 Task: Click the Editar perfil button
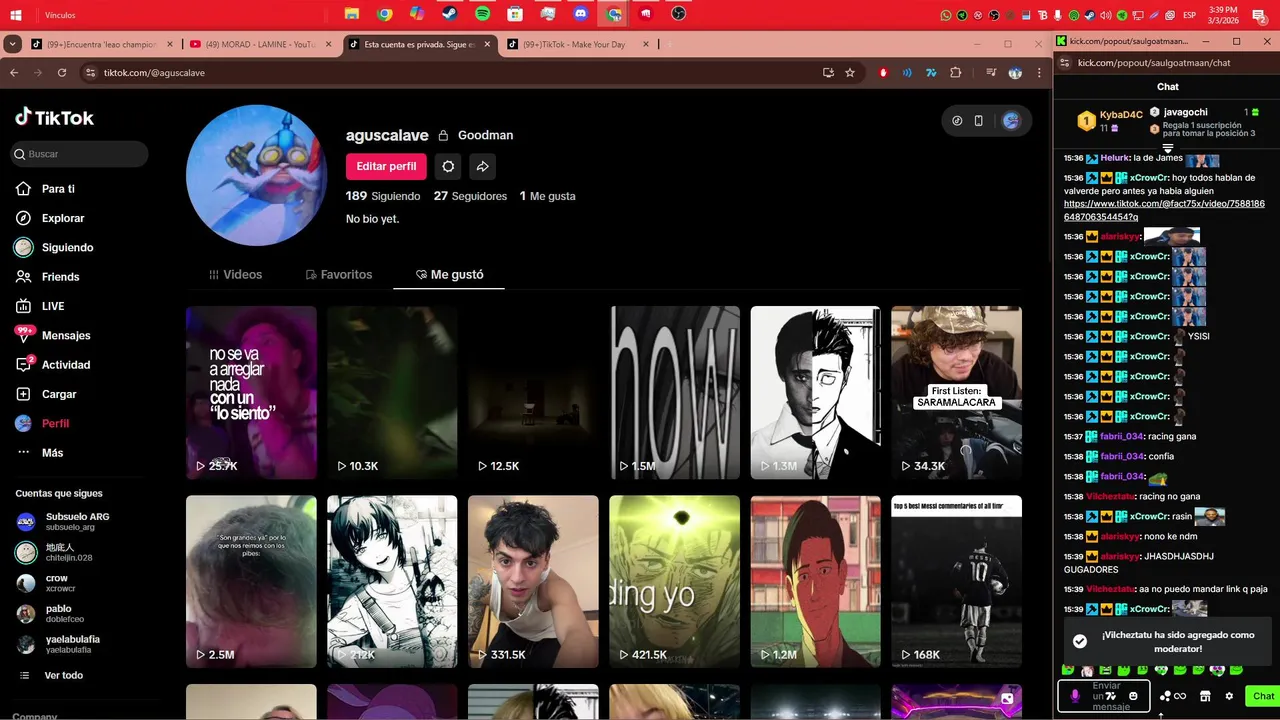pos(386,167)
